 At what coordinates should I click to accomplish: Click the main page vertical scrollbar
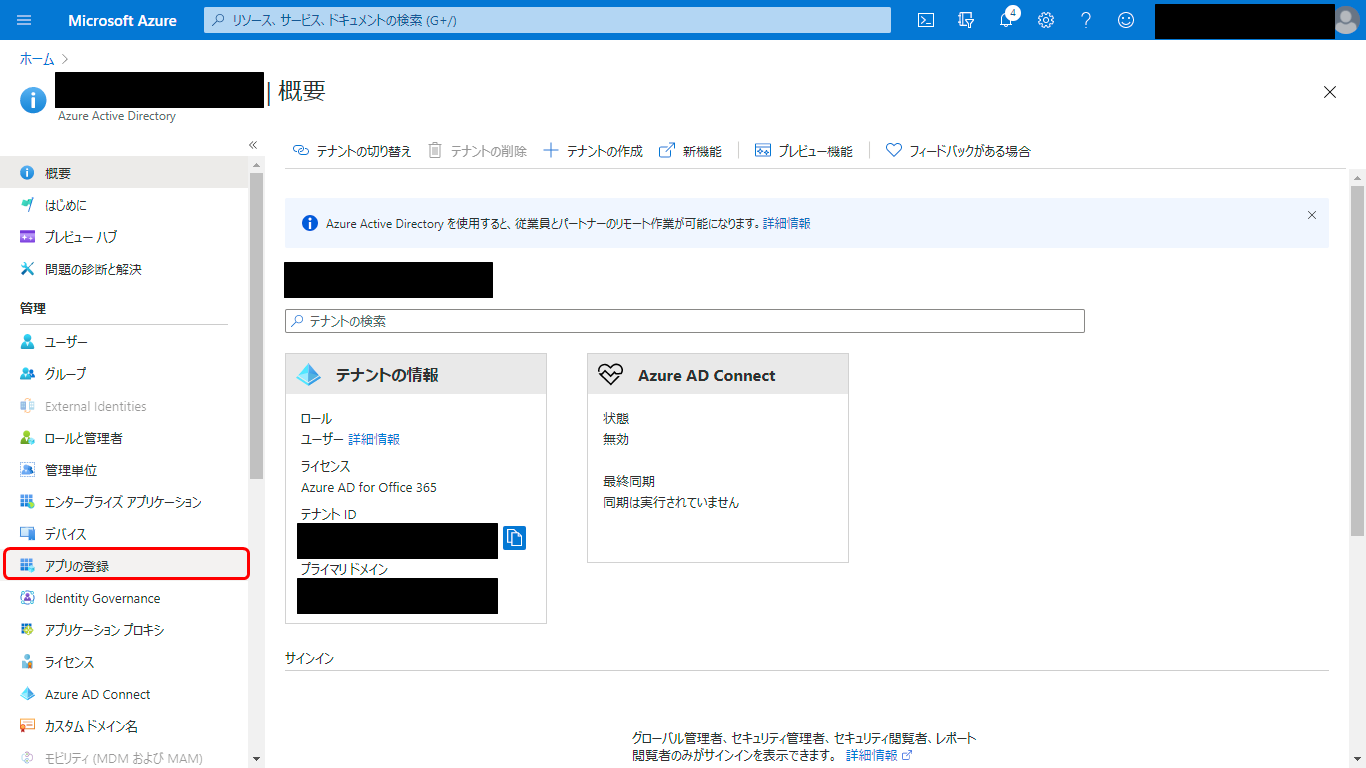[1357, 360]
